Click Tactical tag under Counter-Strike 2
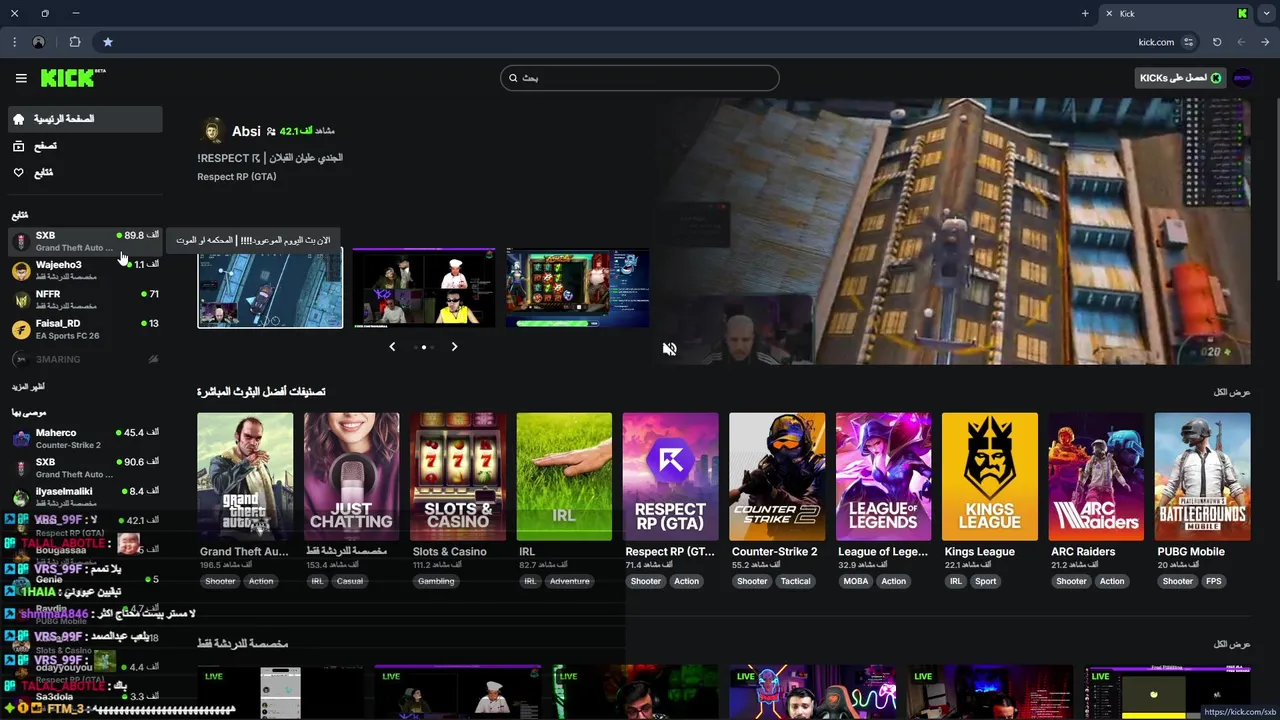This screenshot has height=720, width=1280. click(x=796, y=581)
